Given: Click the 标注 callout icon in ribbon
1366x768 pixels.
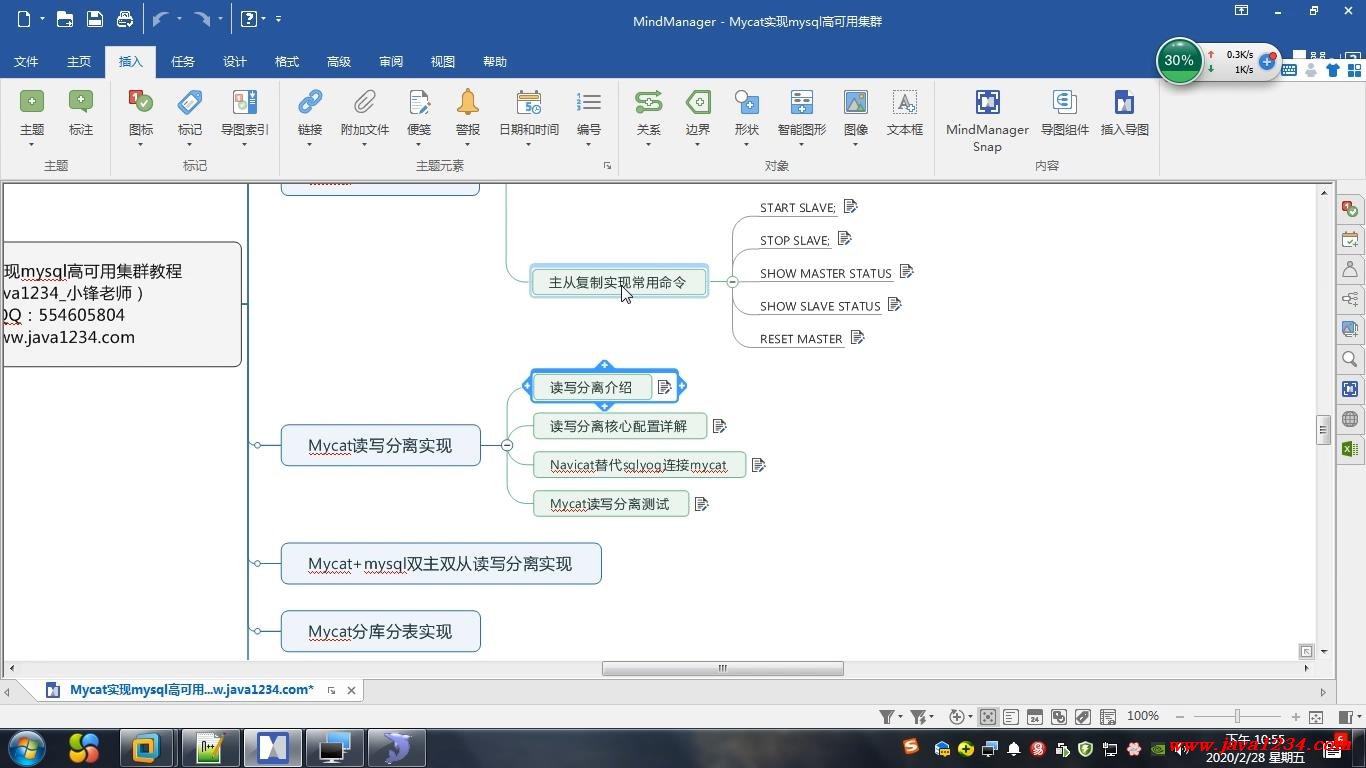Looking at the screenshot, I should [81, 102].
